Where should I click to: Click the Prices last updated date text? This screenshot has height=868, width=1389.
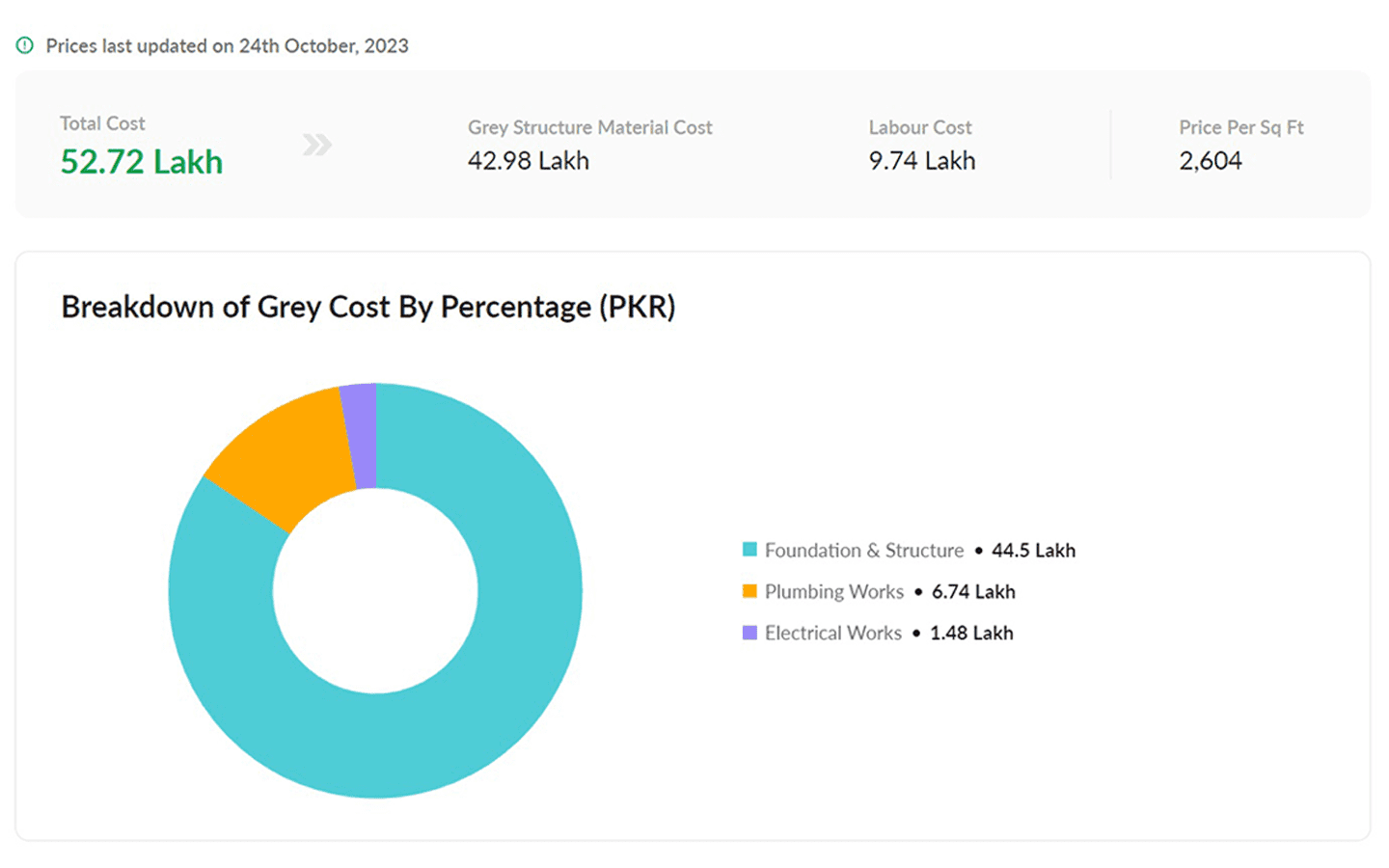pos(227,46)
